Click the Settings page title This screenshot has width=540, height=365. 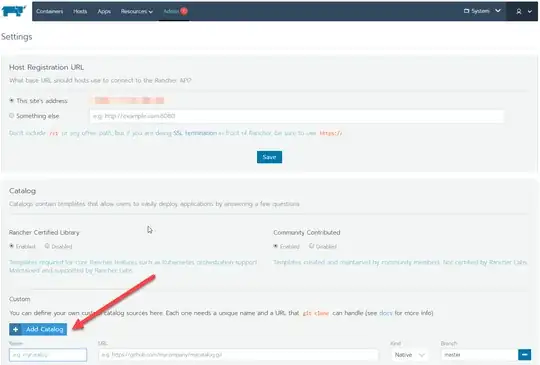[x=17, y=37]
